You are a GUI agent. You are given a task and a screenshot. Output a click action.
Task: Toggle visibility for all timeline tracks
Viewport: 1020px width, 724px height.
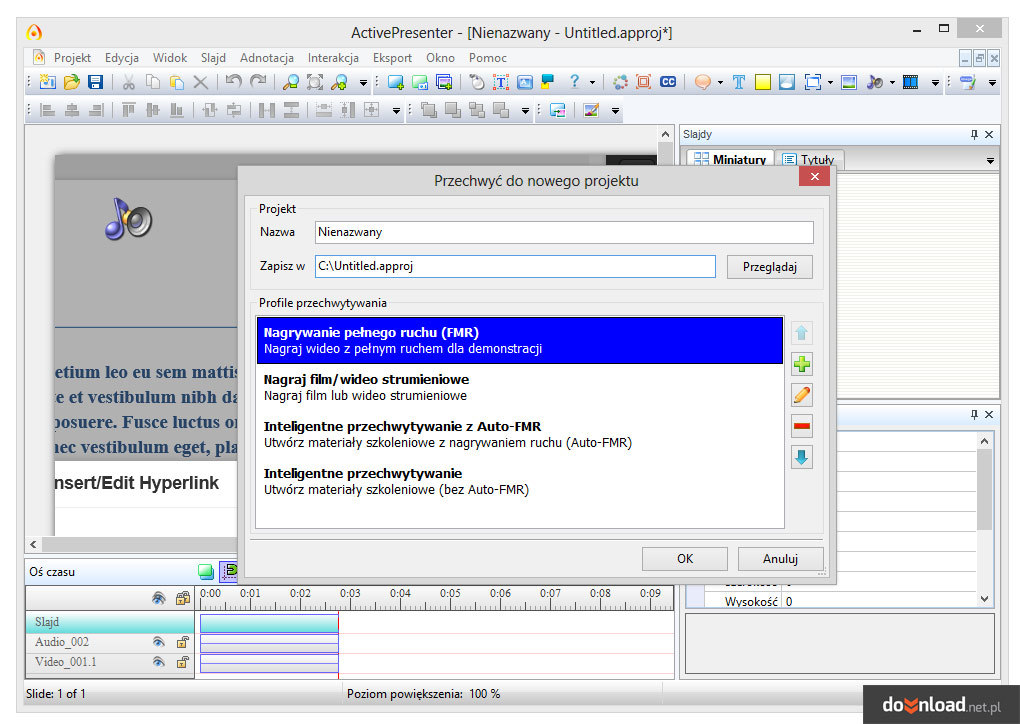(158, 598)
